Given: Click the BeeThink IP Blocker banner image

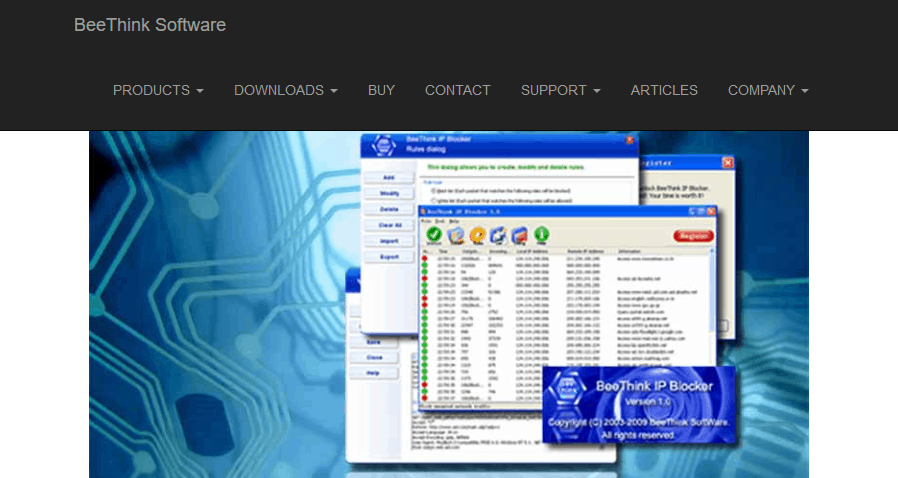Looking at the screenshot, I should 449,305.
